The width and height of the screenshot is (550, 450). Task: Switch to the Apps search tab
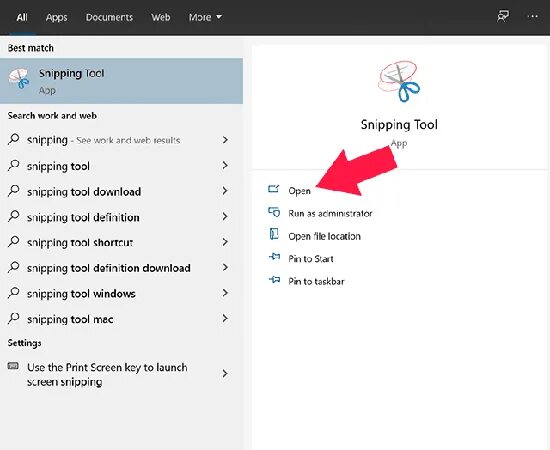56,17
